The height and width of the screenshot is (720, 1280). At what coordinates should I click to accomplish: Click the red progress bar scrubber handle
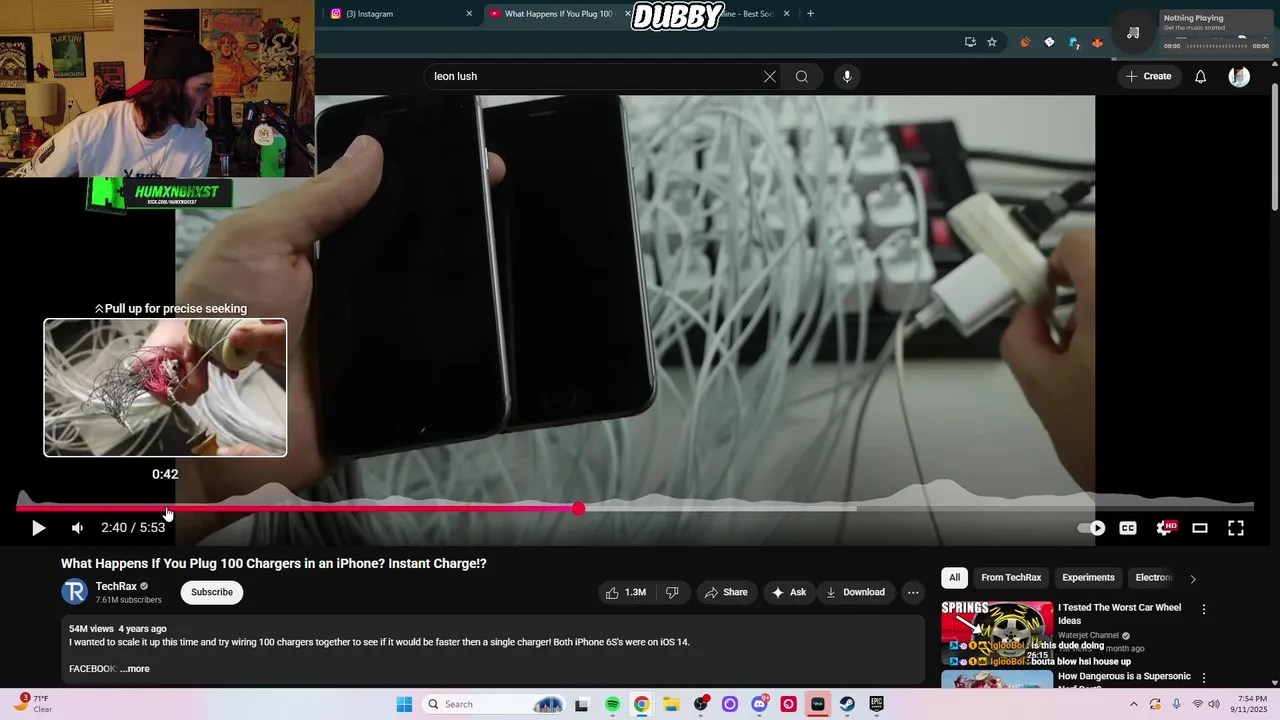tap(578, 509)
